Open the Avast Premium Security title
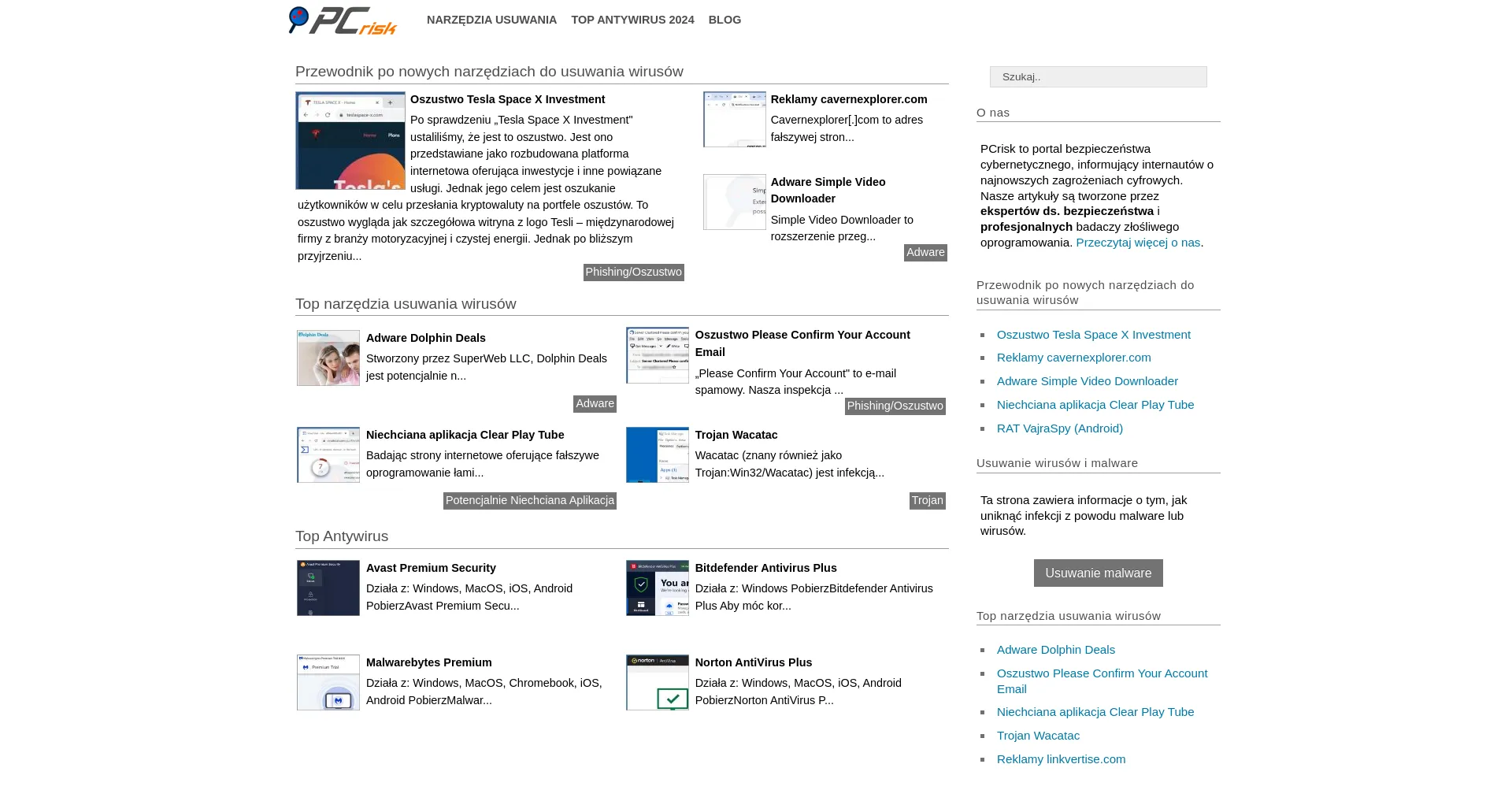1512x790 pixels. click(431, 568)
